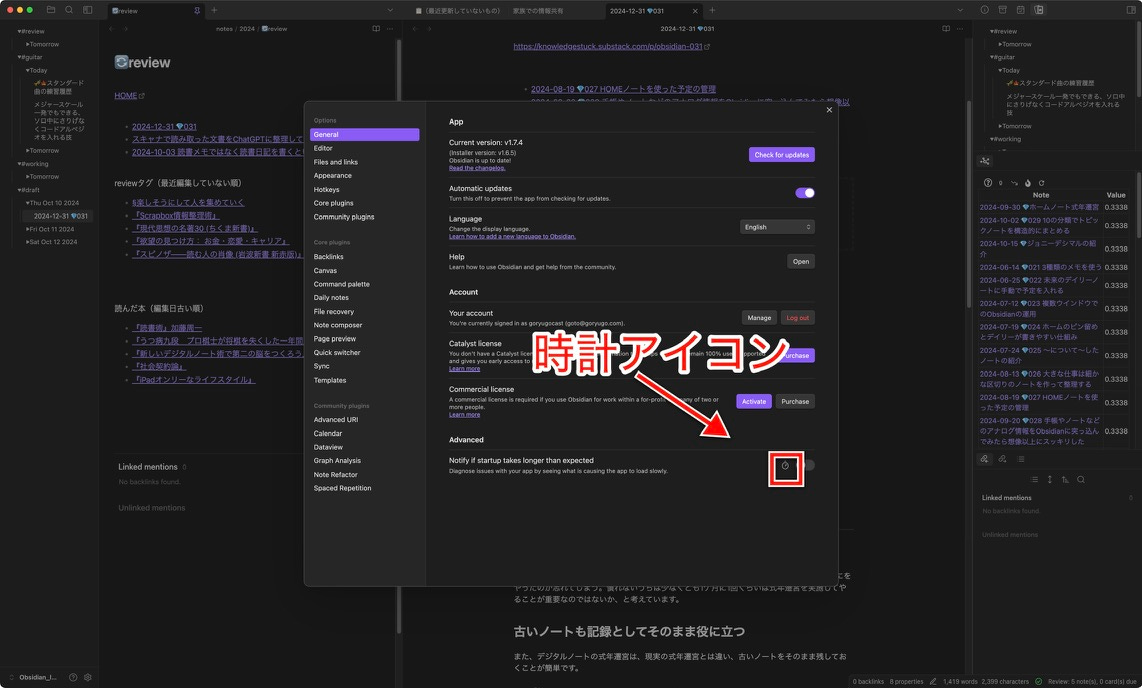Click the Log out button
Screen dimensions: 1142x688
tap(798, 317)
